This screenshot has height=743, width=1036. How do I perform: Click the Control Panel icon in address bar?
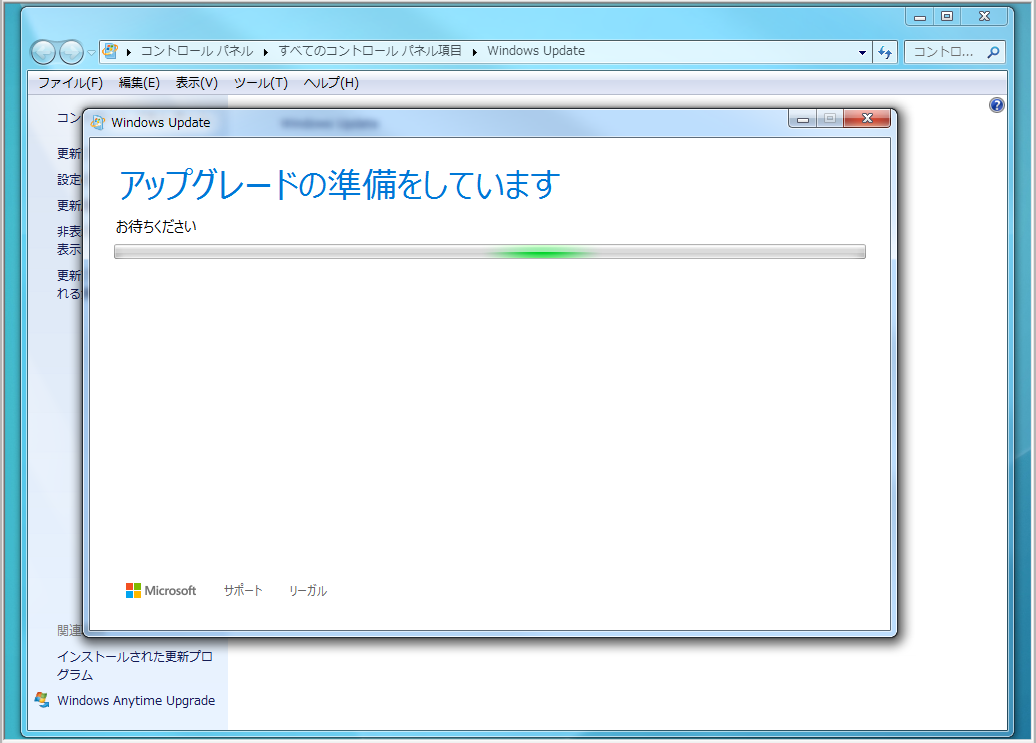(x=110, y=51)
